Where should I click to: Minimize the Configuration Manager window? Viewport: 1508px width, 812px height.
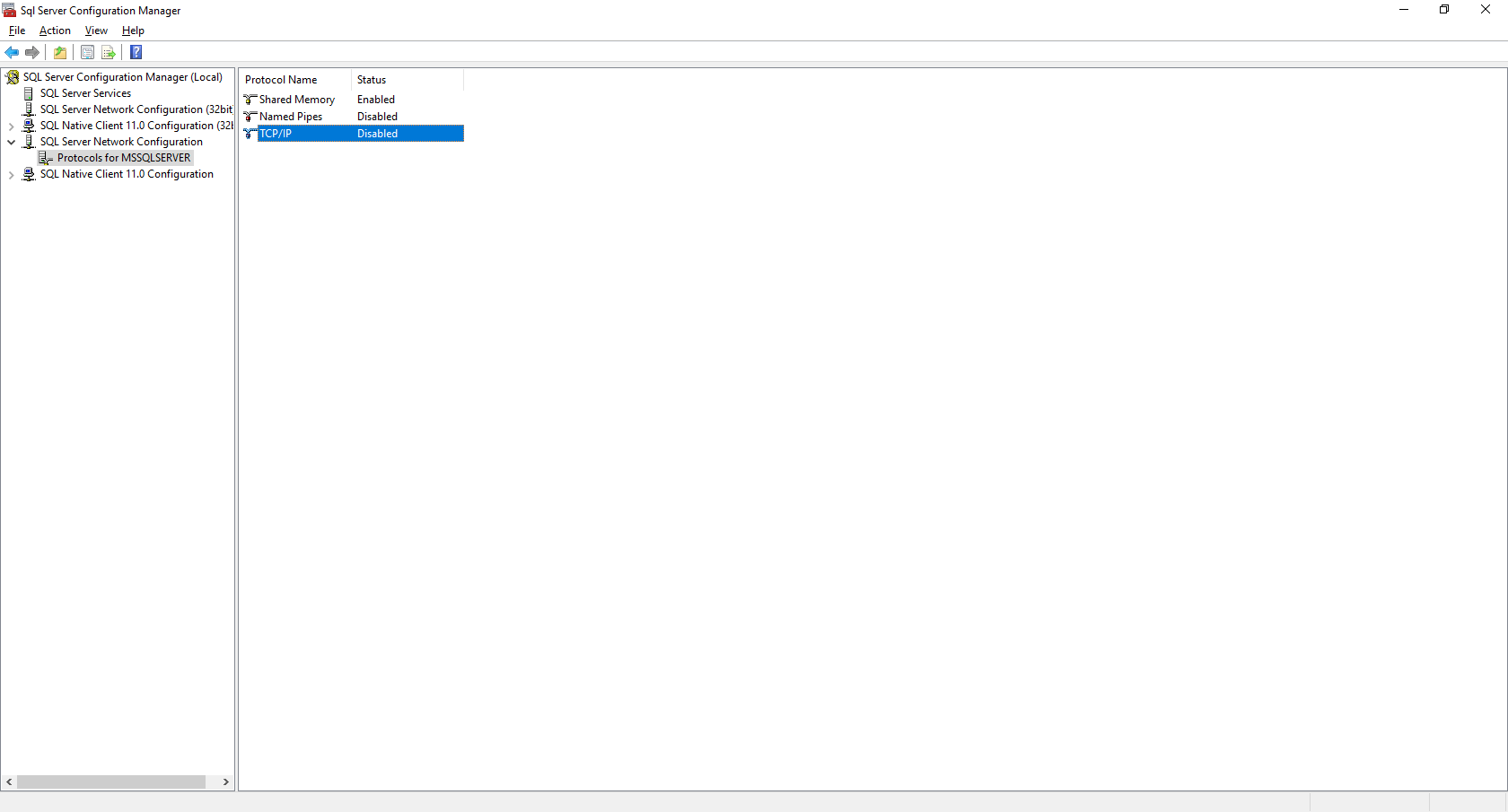(x=1404, y=10)
